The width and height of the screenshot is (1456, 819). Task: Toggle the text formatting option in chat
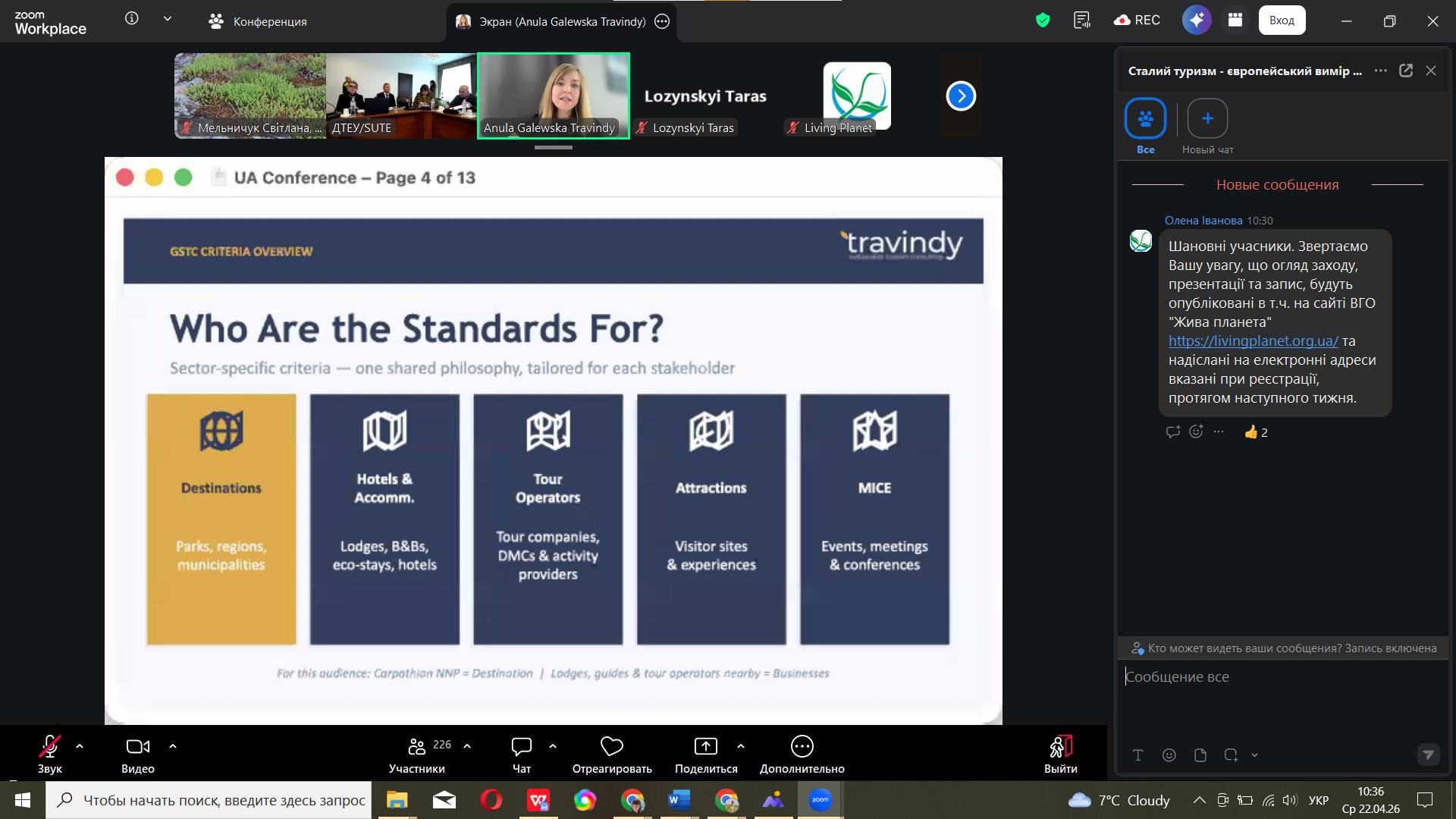[x=1137, y=755]
